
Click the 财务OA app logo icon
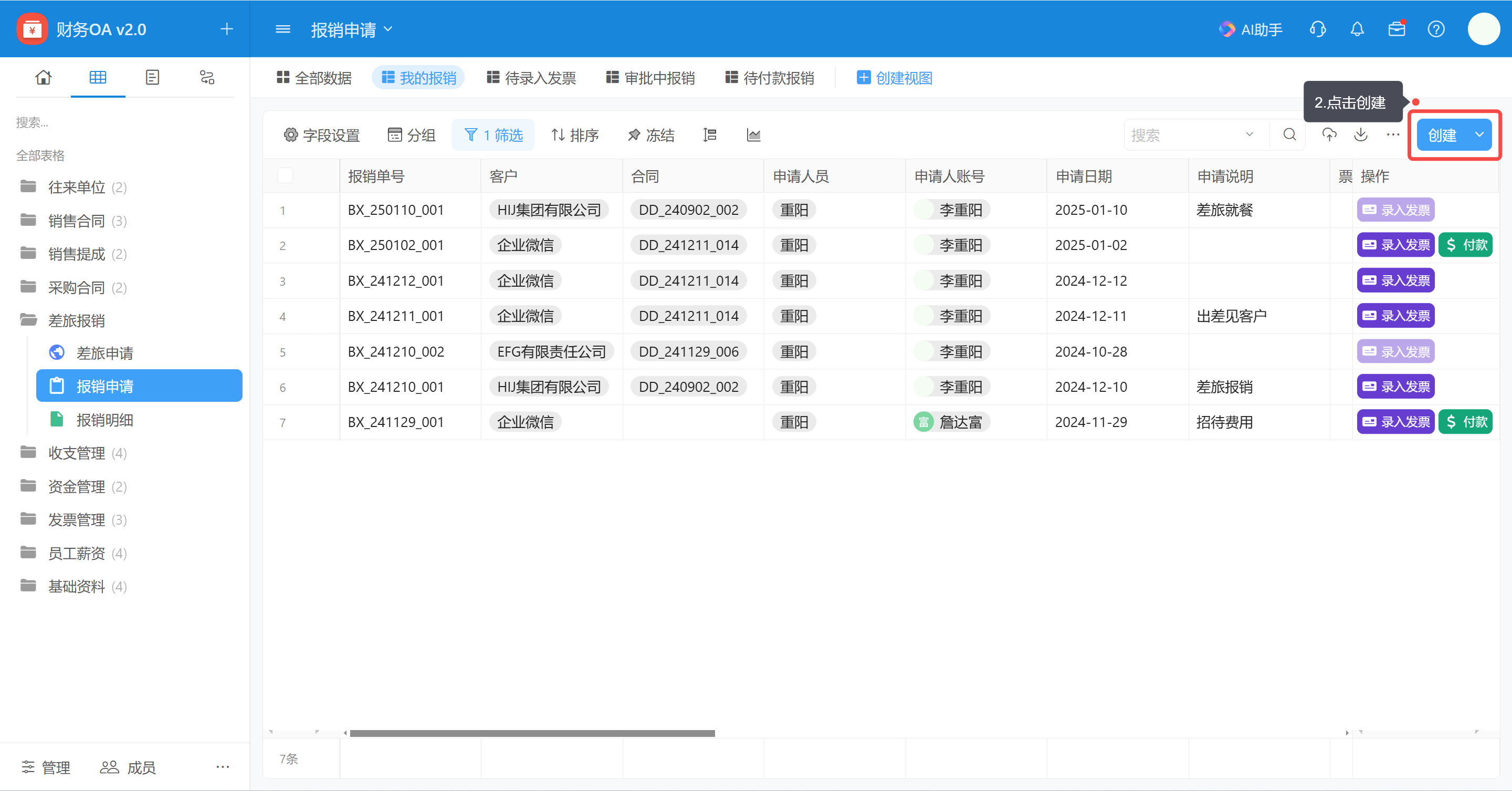(x=32, y=29)
